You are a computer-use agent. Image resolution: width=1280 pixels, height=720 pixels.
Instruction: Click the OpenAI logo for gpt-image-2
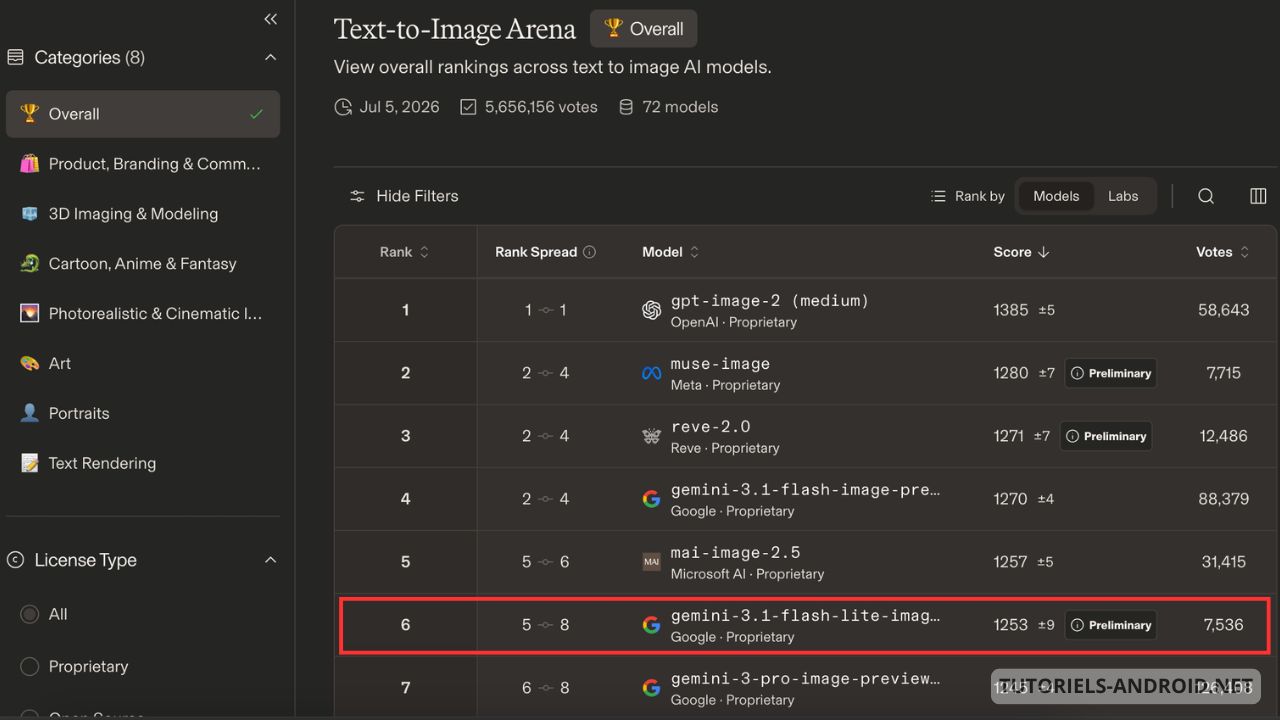click(x=651, y=311)
